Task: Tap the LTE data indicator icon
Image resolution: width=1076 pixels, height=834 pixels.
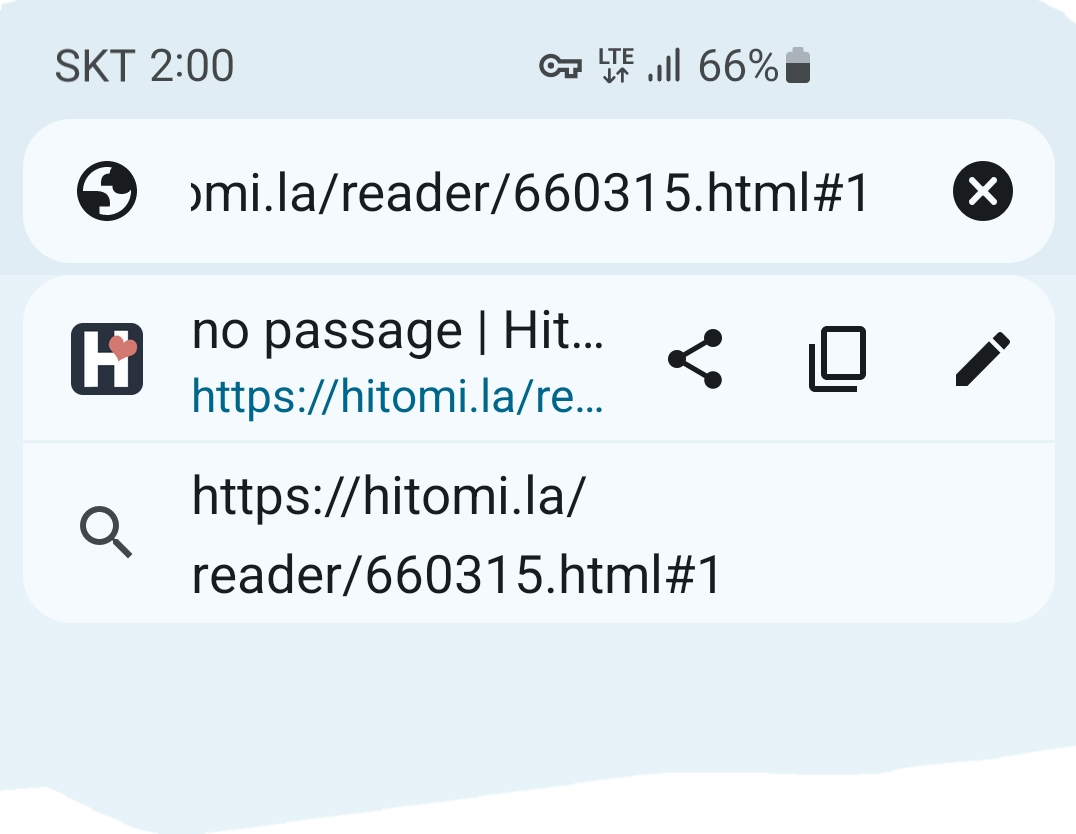Action: click(x=616, y=65)
